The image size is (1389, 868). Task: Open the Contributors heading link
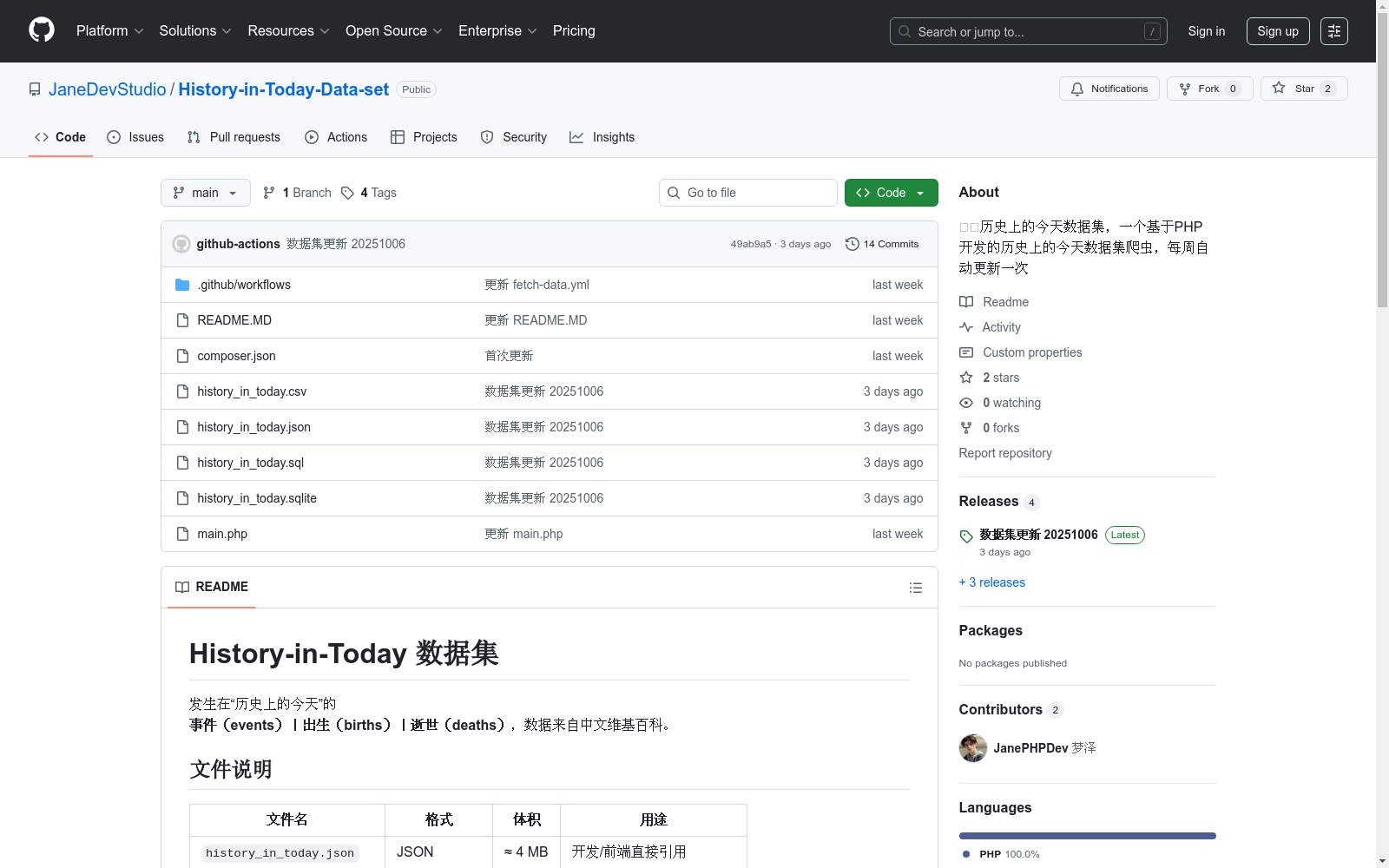(x=1001, y=710)
